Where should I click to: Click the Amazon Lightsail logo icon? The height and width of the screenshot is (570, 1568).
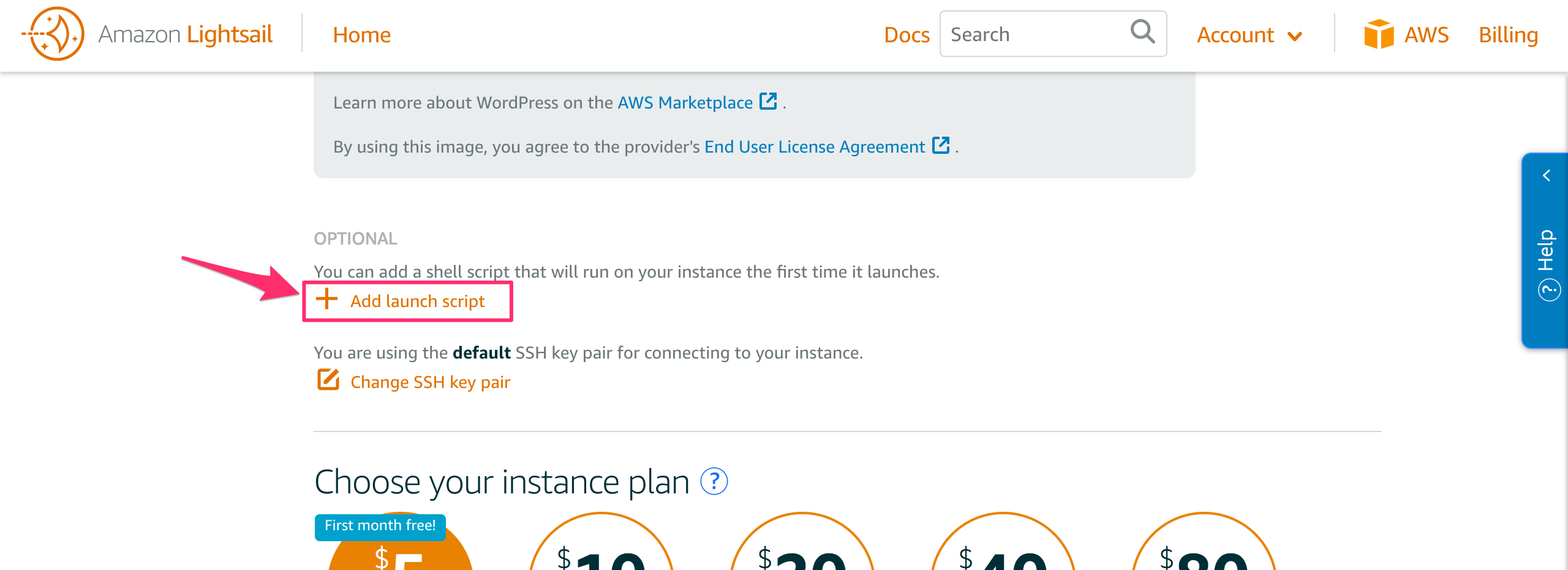coord(53,34)
